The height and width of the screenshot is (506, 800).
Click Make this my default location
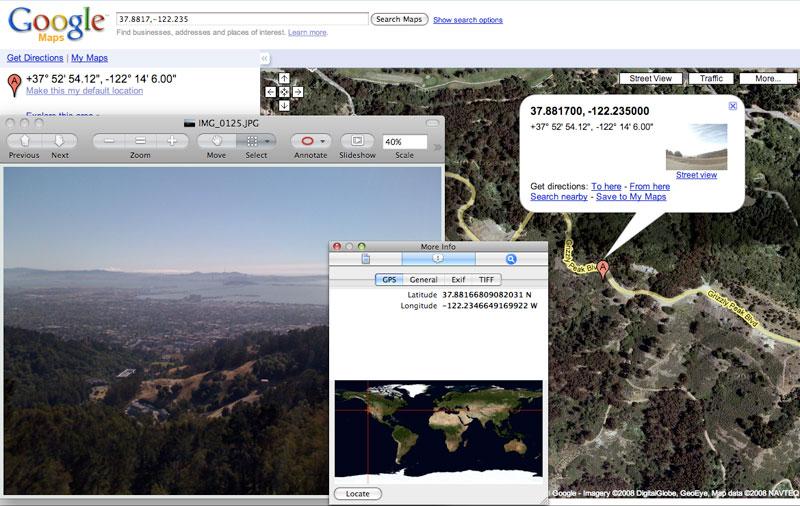pyautogui.click(x=84, y=91)
